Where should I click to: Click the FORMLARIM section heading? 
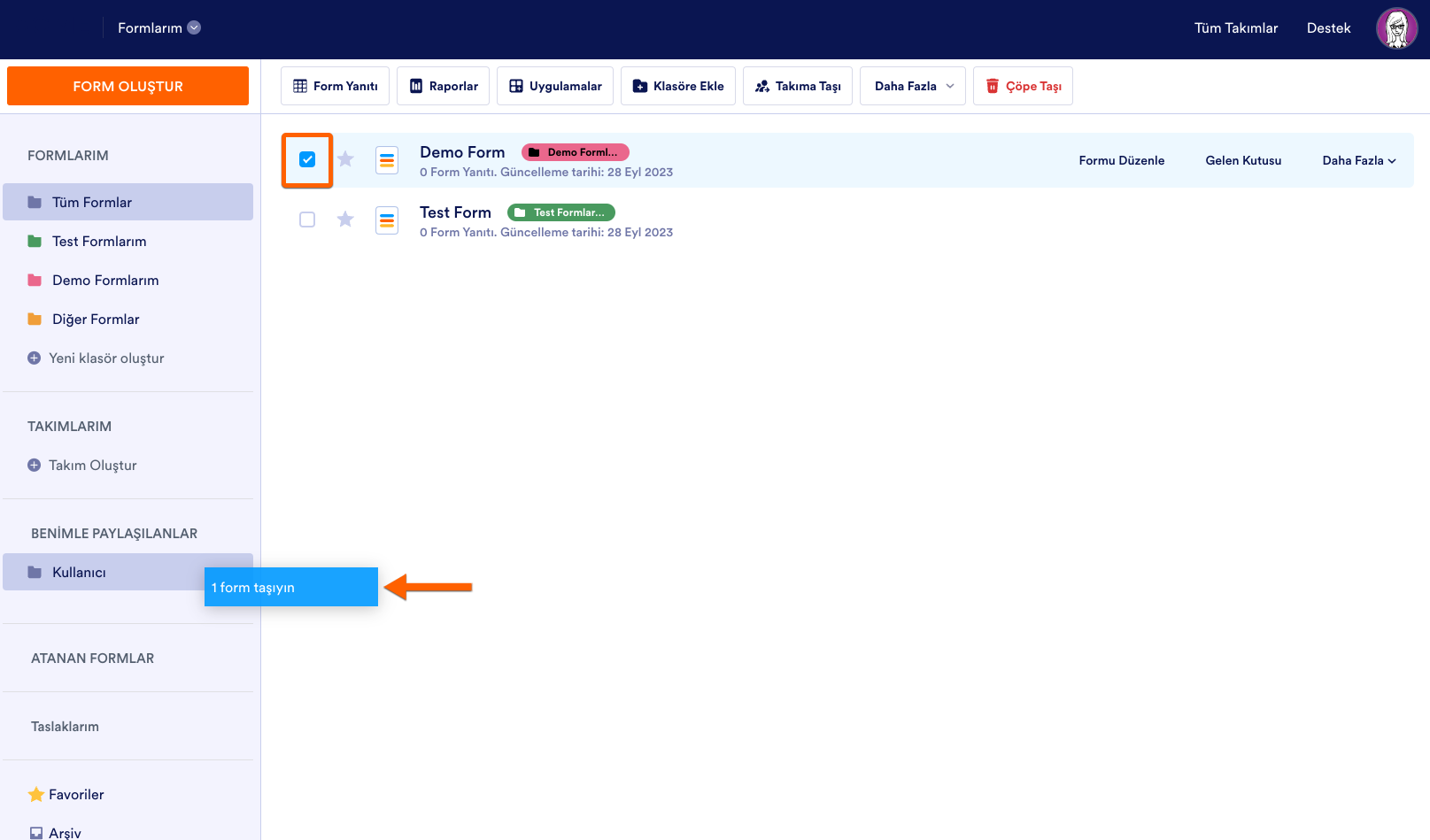(68, 156)
